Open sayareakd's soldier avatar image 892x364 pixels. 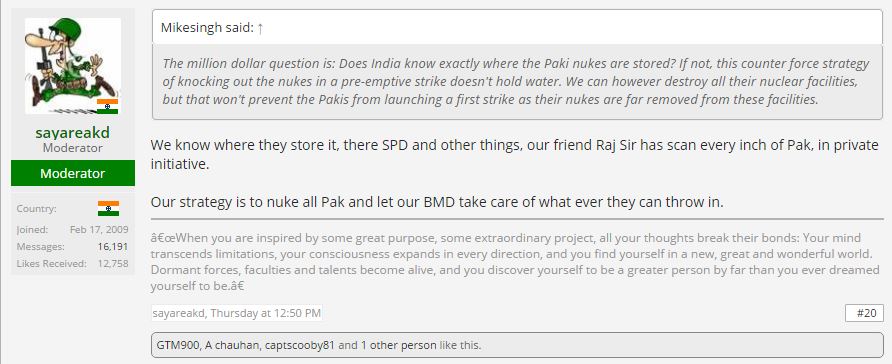point(73,66)
